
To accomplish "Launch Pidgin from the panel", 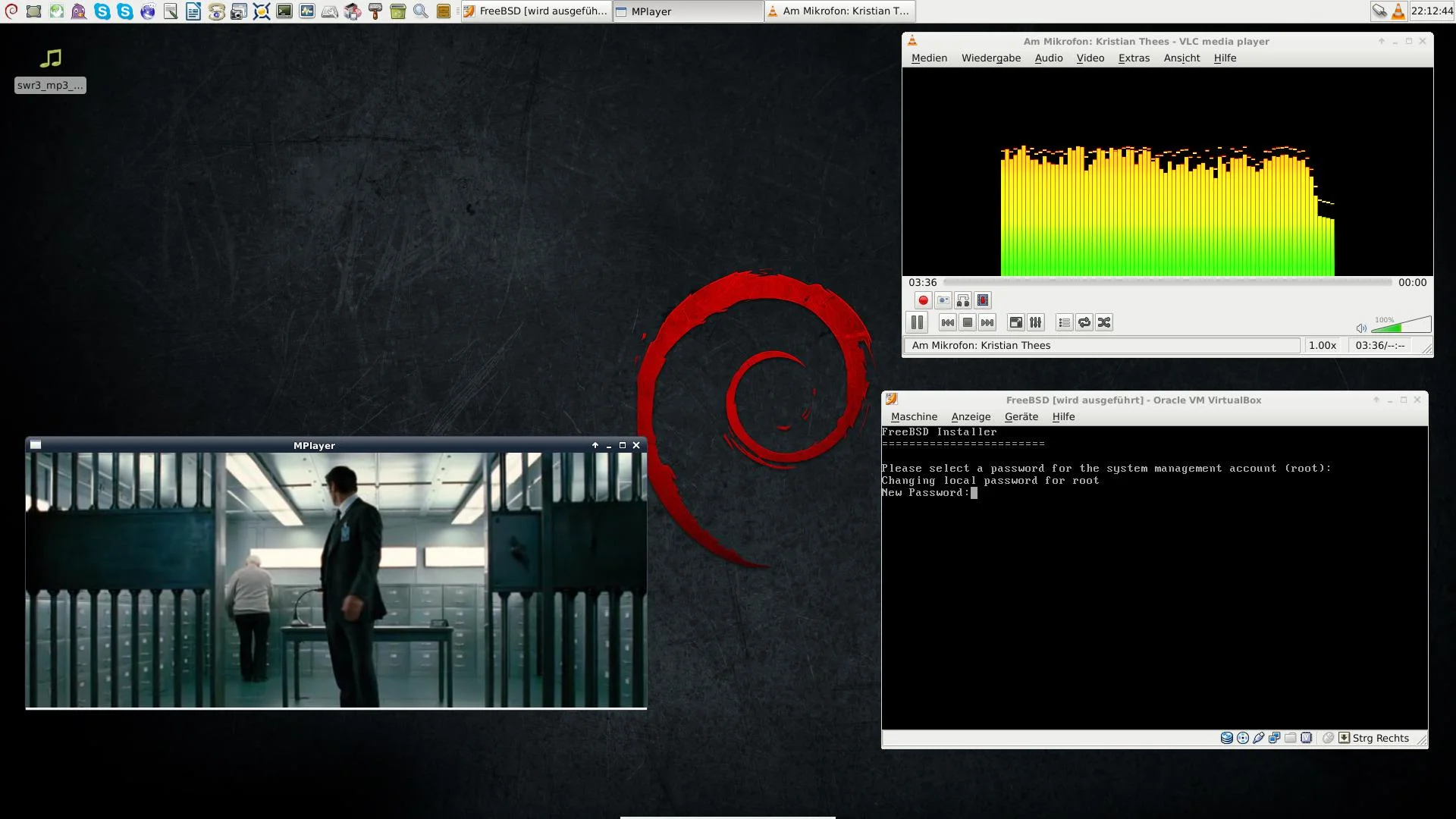I will point(80,11).
